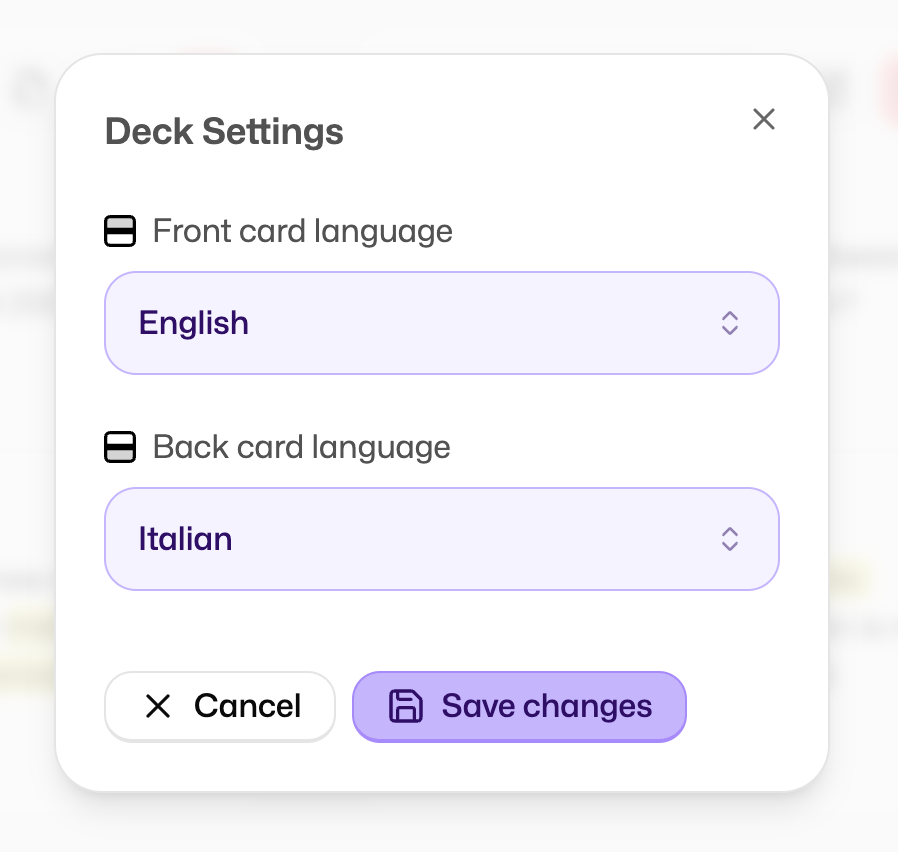The height and width of the screenshot is (852, 898).
Task: Click the X icon inside Cancel button
Action: (x=158, y=706)
